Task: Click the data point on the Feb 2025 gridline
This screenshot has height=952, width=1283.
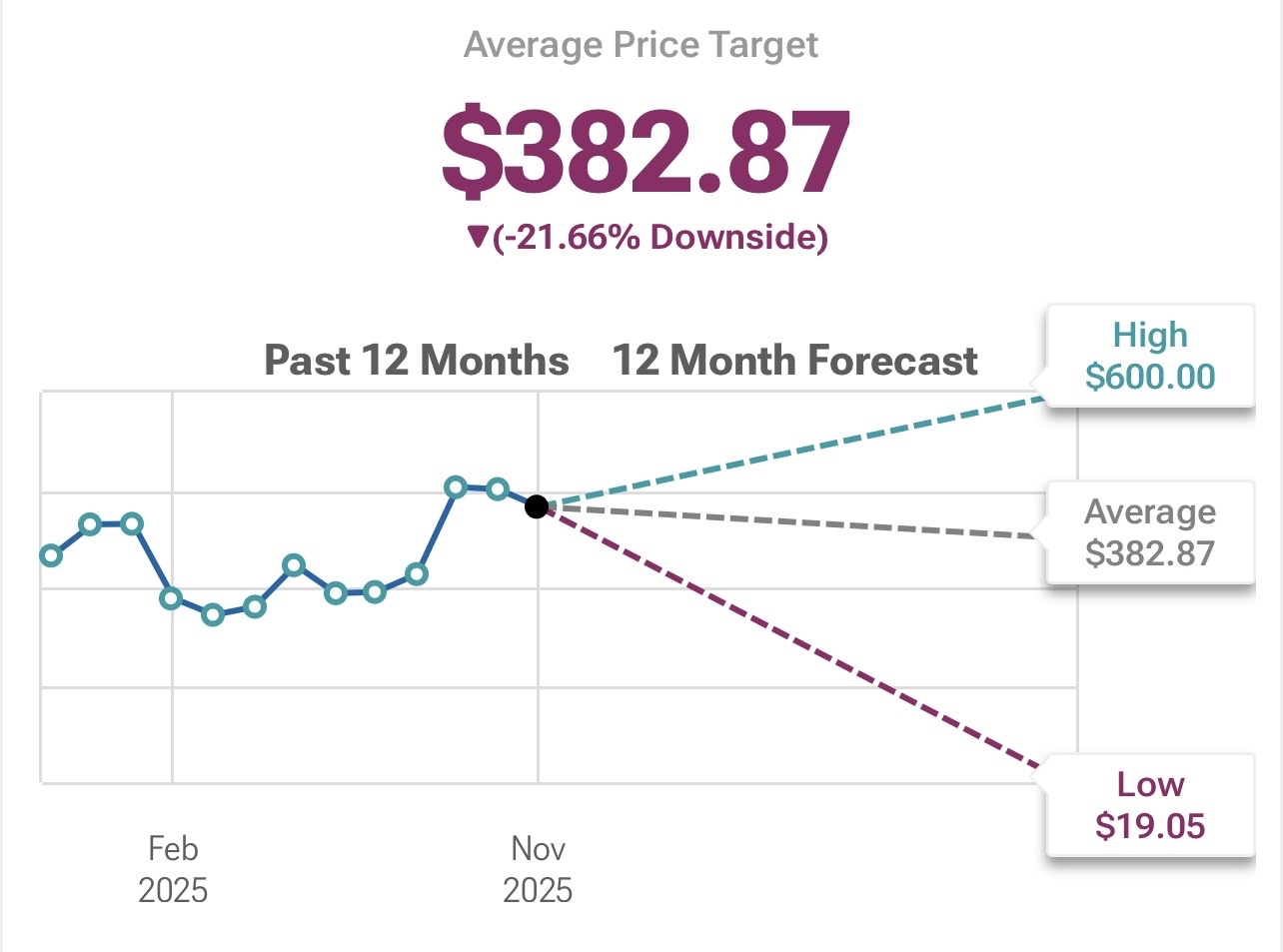Action: [x=171, y=598]
